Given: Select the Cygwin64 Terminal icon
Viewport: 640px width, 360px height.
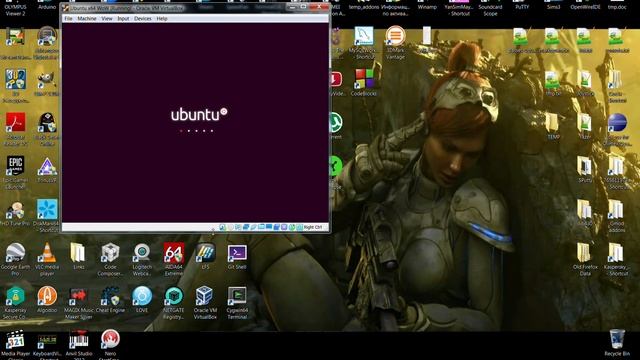Looking at the screenshot, I should point(237,296).
